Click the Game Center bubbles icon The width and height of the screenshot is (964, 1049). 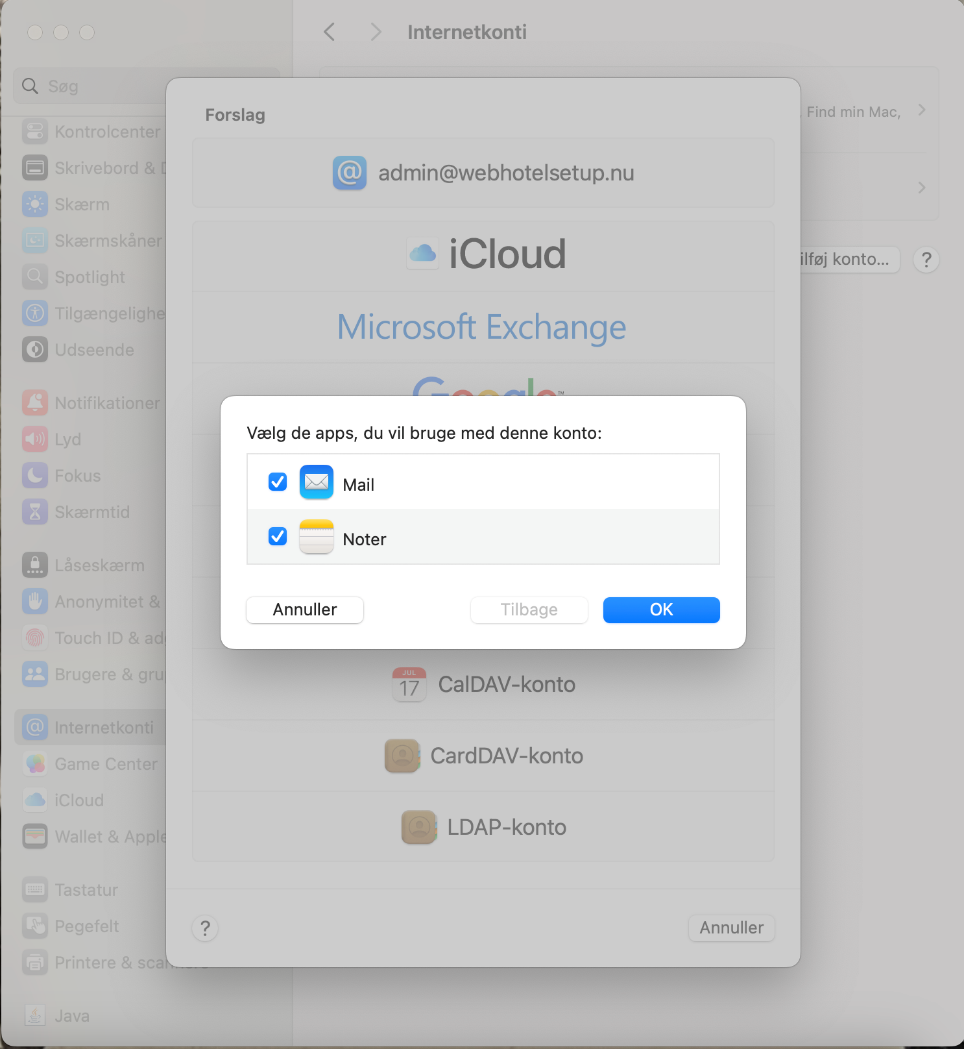pyautogui.click(x=35, y=763)
